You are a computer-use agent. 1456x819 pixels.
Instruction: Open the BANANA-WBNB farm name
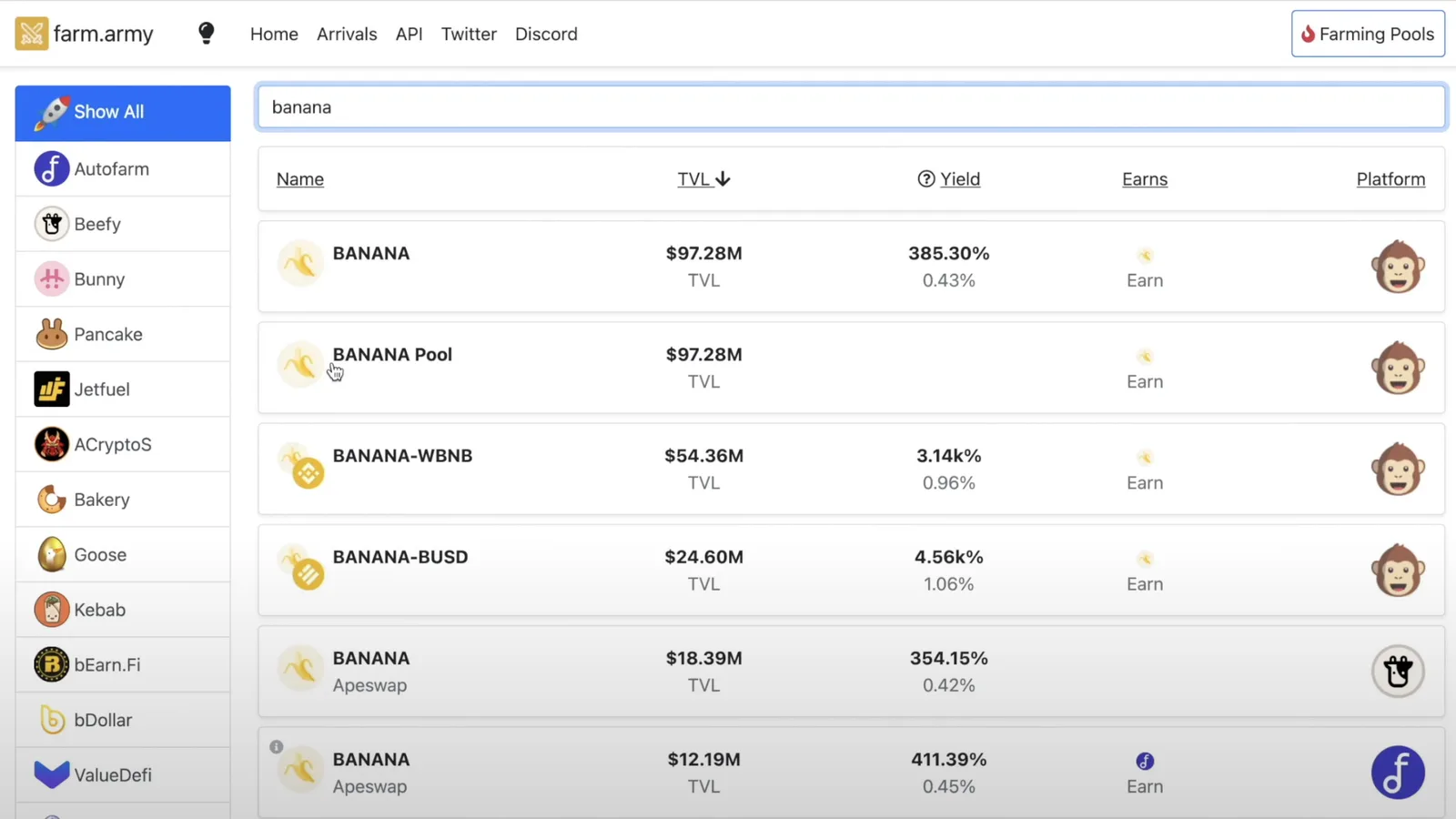pos(402,456)
